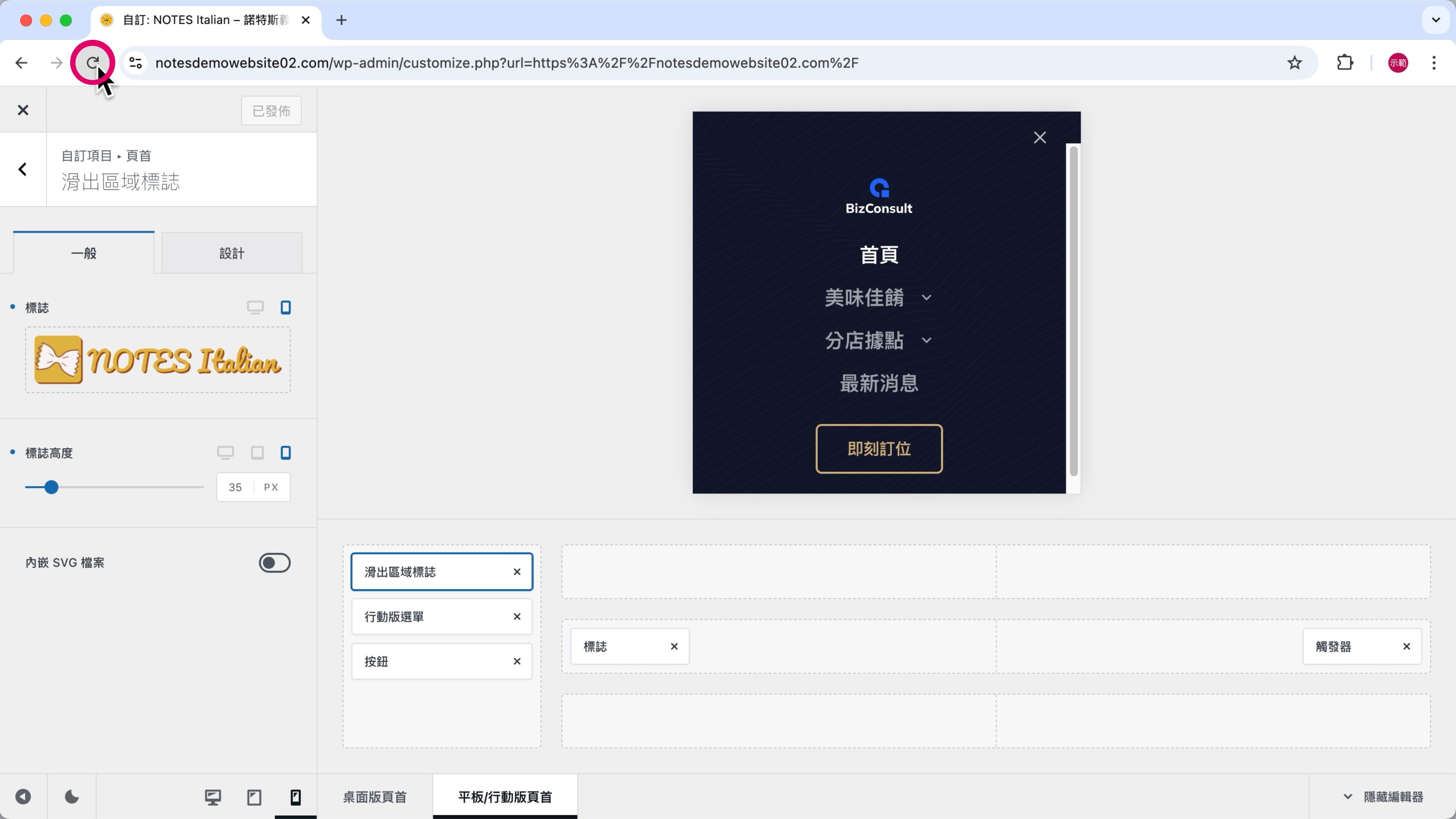Click the 標誌高度 slider handle
Screen dimensions: 1456x819
[x=52, y=487]
